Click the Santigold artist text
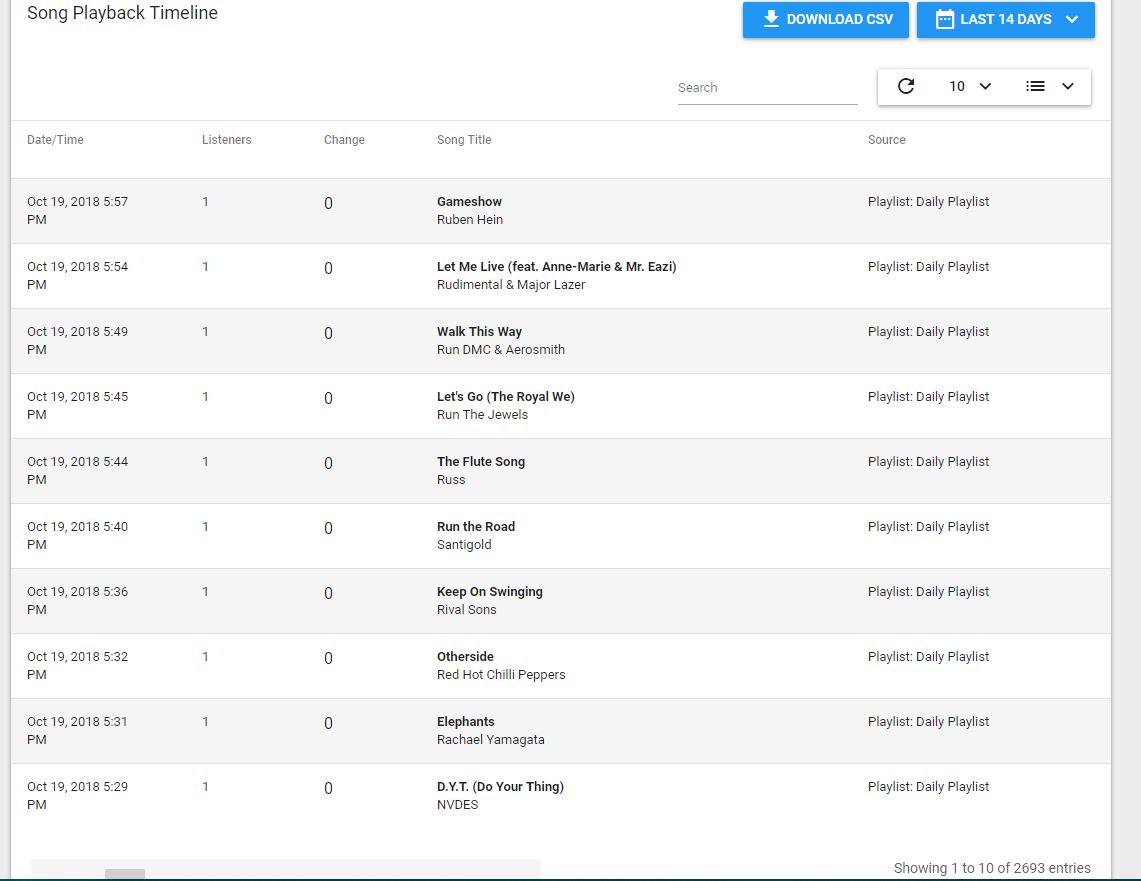The width and height of the screenshot is (1141, 881). (x=464, y=545)
